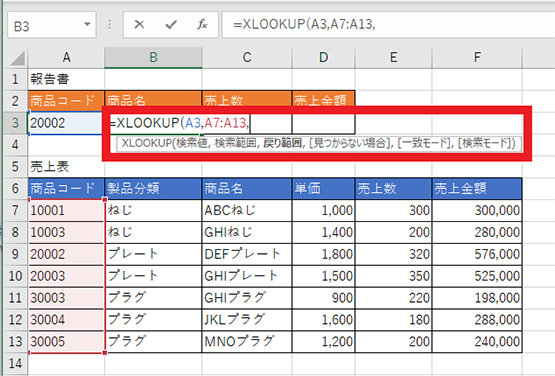The width and height of the screenshot is (555, 376).
Task: Click sales amount cell 576,000
Action: [477, 254]
